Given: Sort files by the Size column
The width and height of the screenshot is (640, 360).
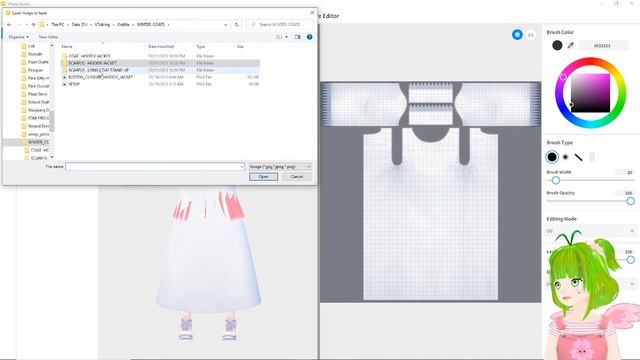Looking at the screenshot, I should [x=240, y=47].
